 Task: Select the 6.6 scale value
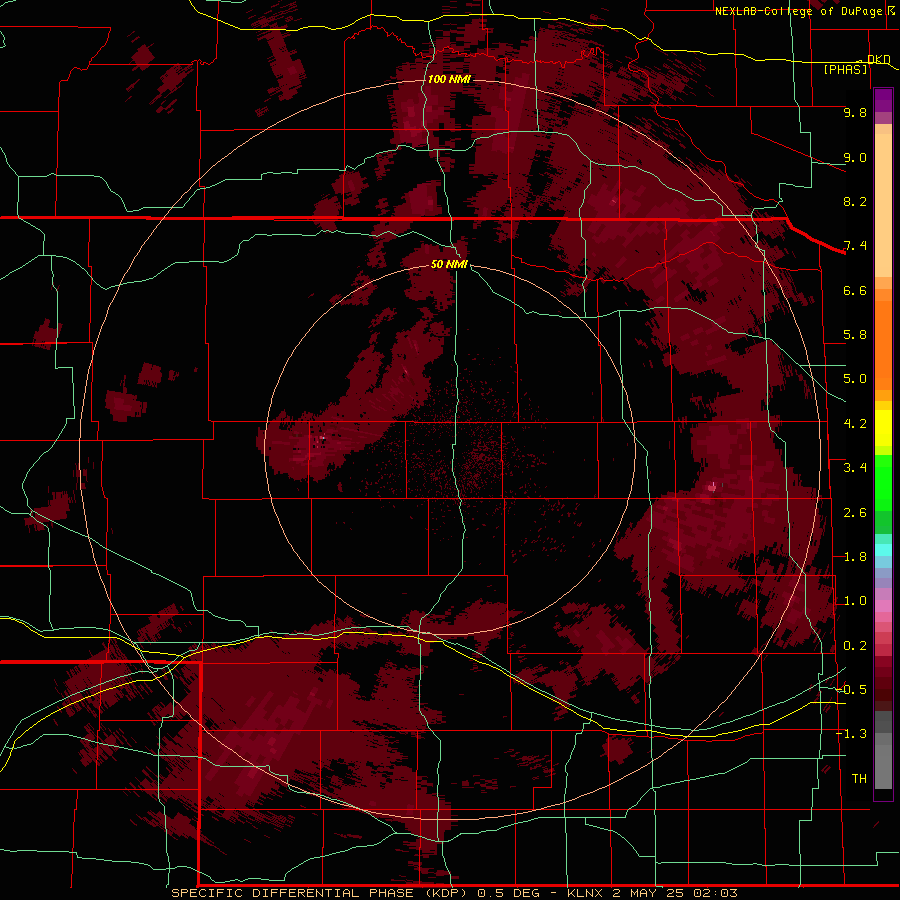point(855,290)
